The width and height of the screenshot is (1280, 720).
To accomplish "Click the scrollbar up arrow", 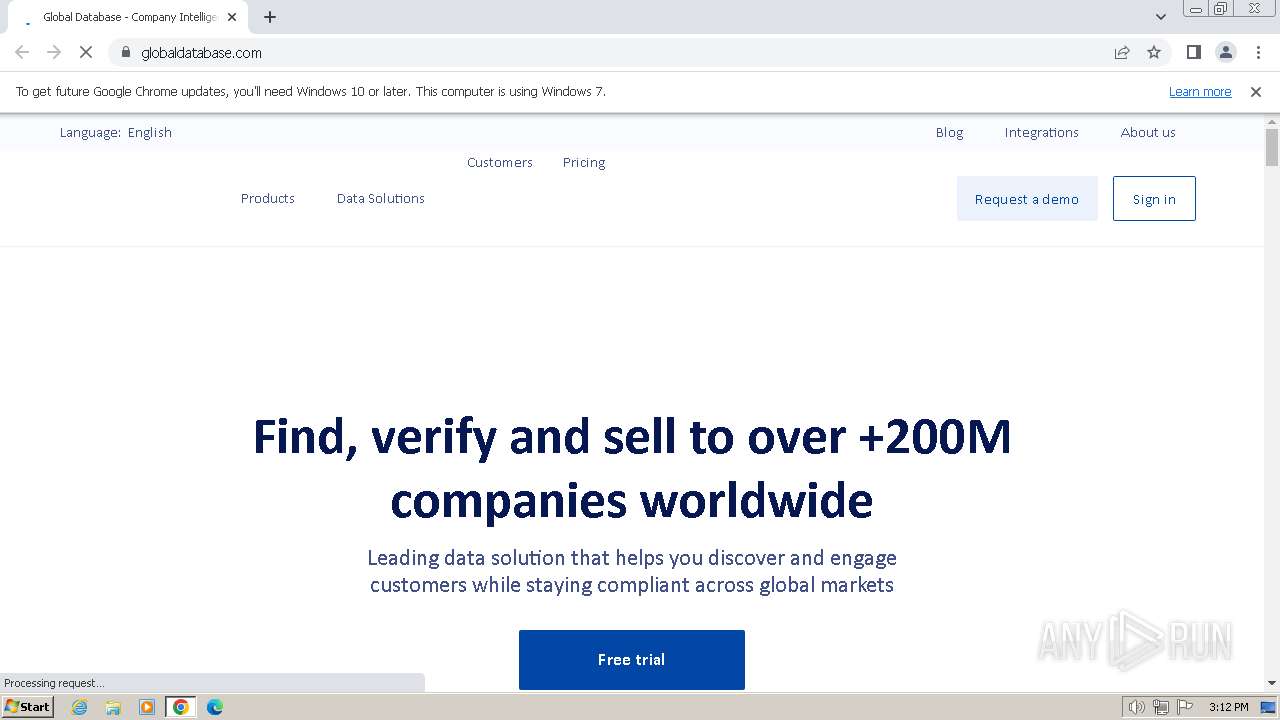I will pyautogui.click(x=1272, y=121).
